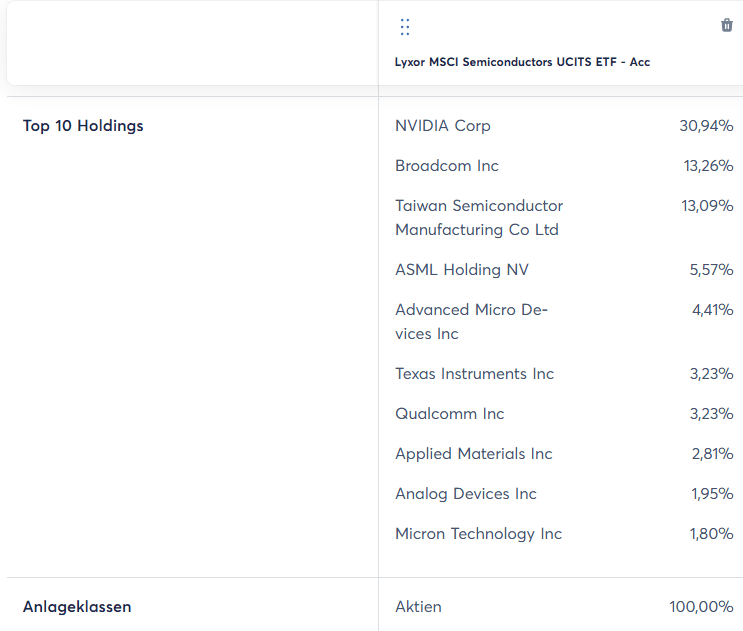
Task: Click Applied Materials Inc entry
Action: pos(474,454)
